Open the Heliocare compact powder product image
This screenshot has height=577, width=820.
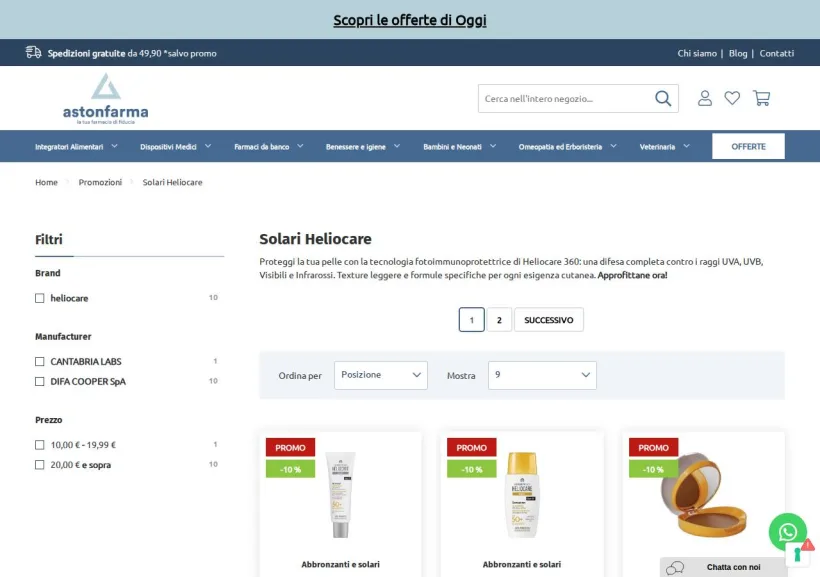coord(704,495)
